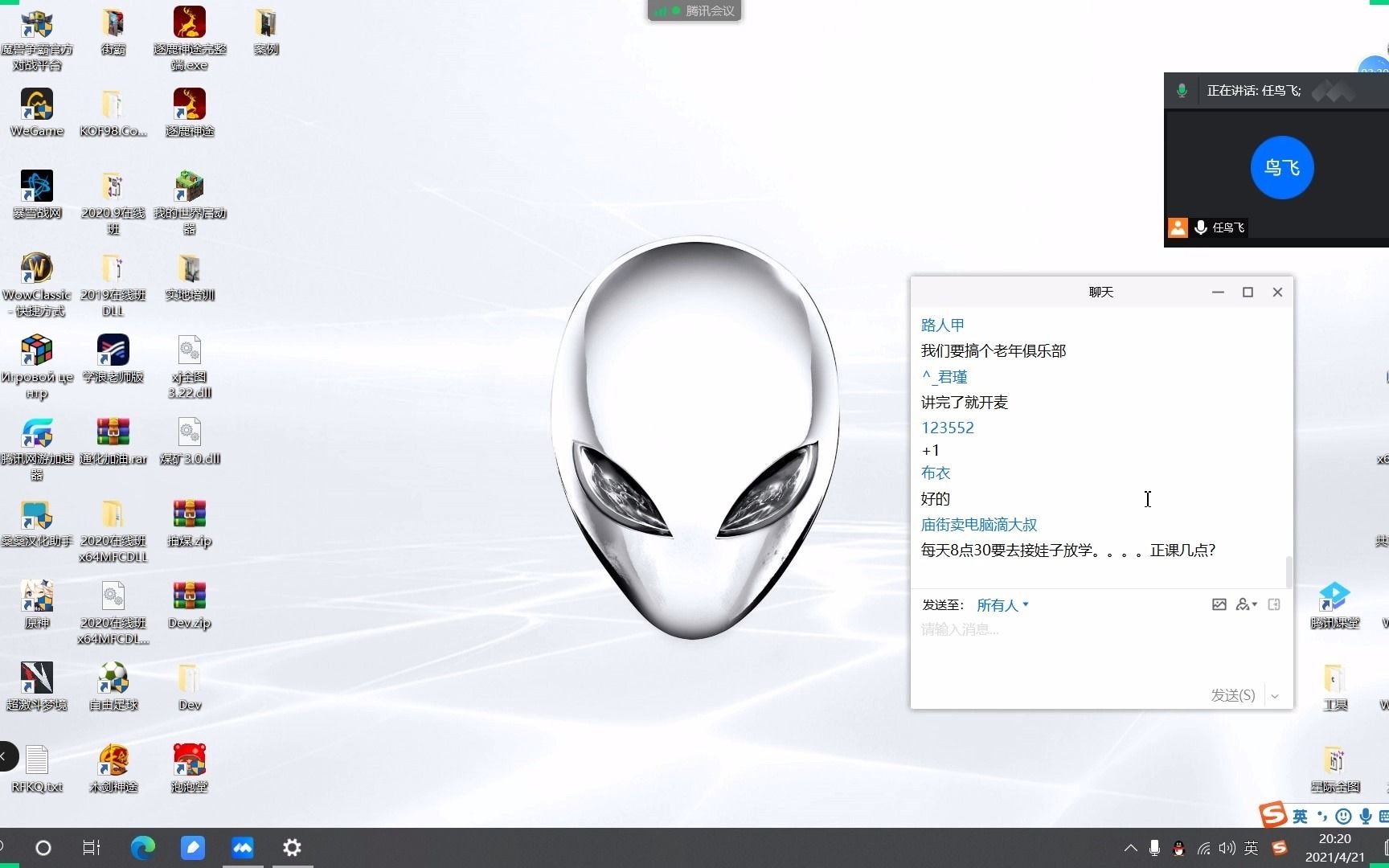Click Sogou voice input microphone icon
The image size is (1389, 868).
coord(1366,817)
